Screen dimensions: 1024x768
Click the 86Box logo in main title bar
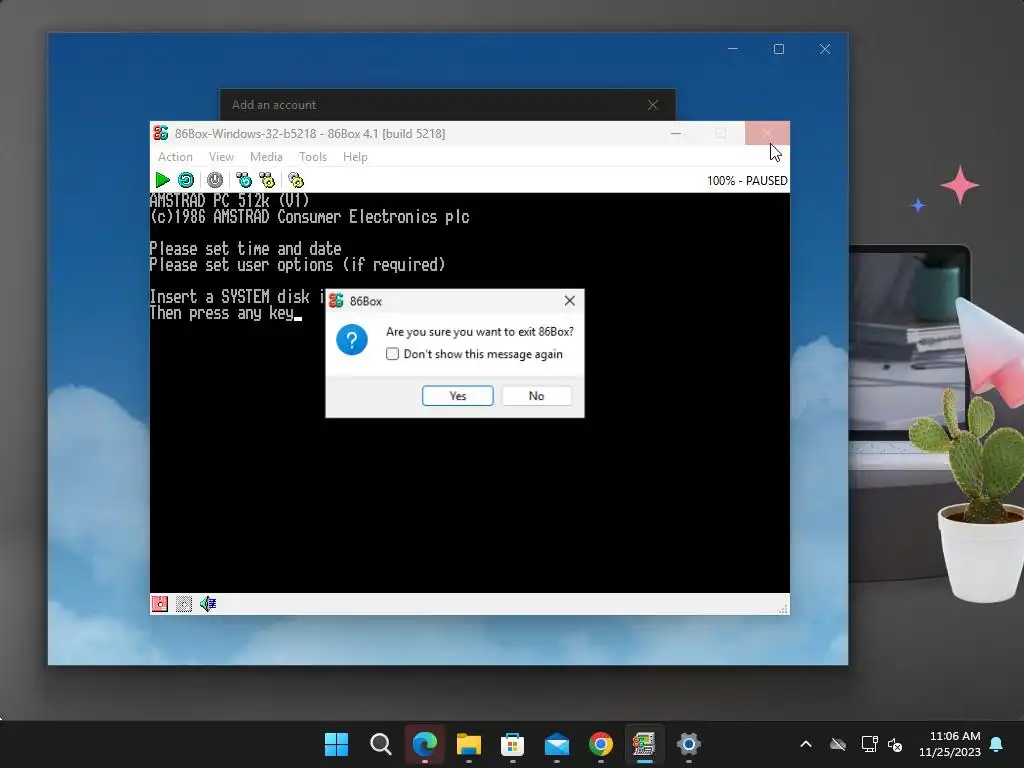tap(161, 133)
